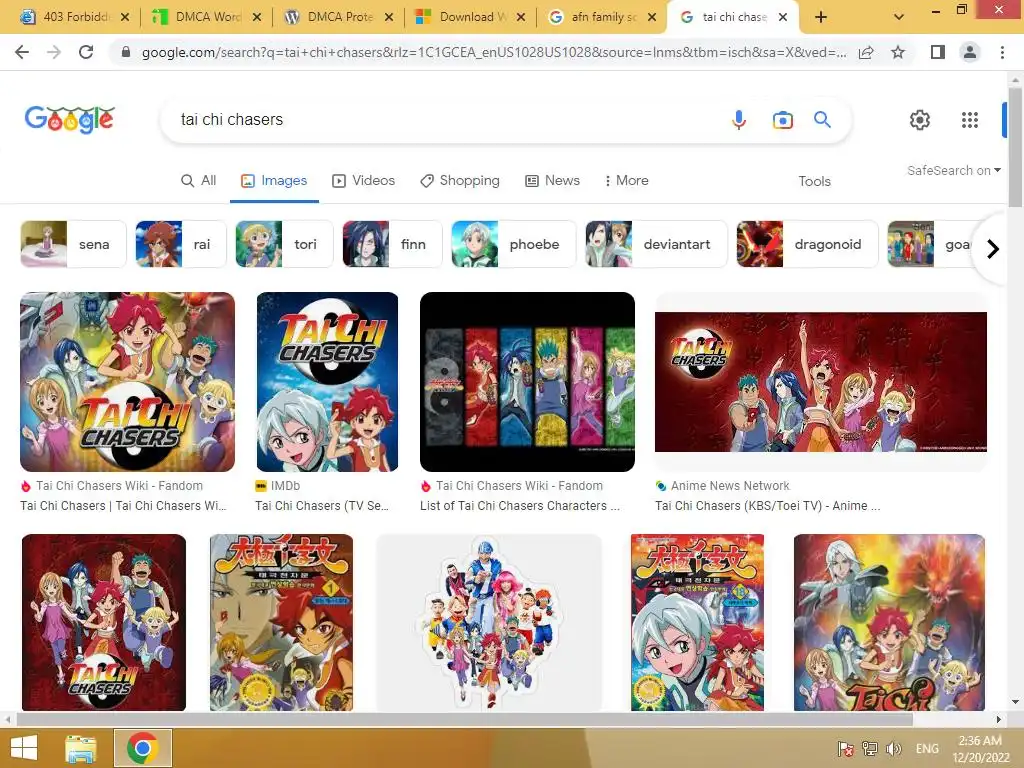Click the address bar URL
The width and height of the screenshot is (1024, 768).
pos(493,52)
